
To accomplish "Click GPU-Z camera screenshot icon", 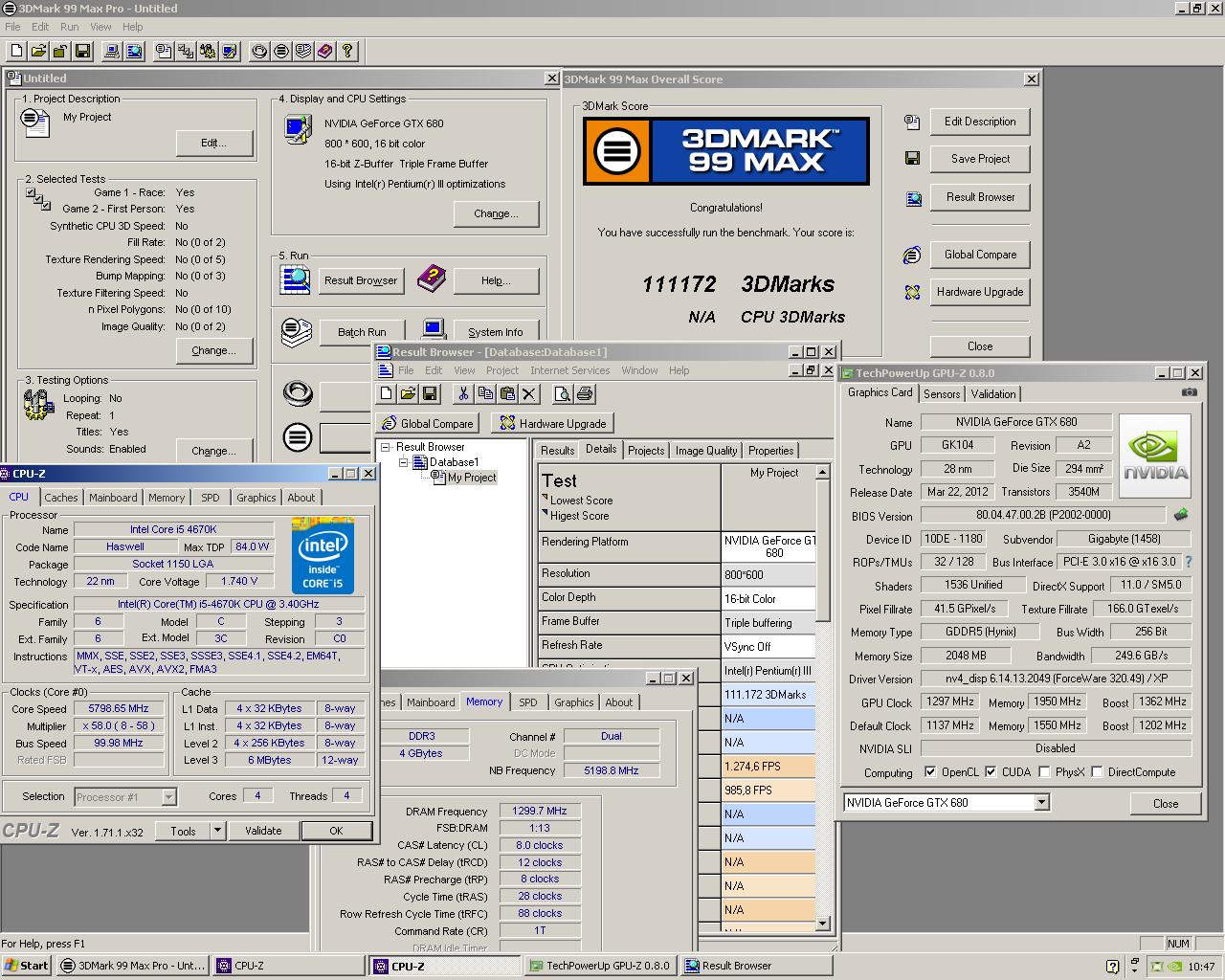I will tap(1189, 391).
